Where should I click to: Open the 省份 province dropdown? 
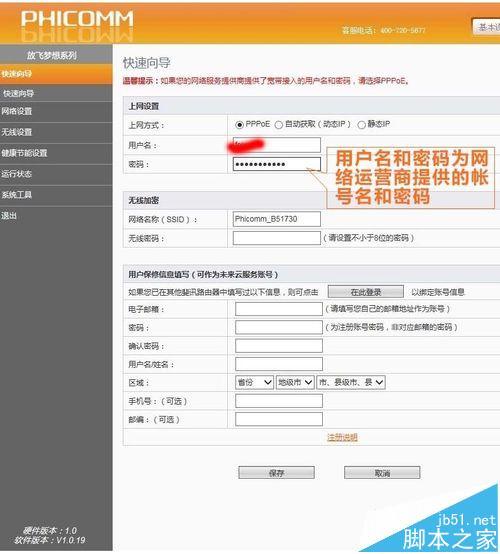click(x=254, y=382)
